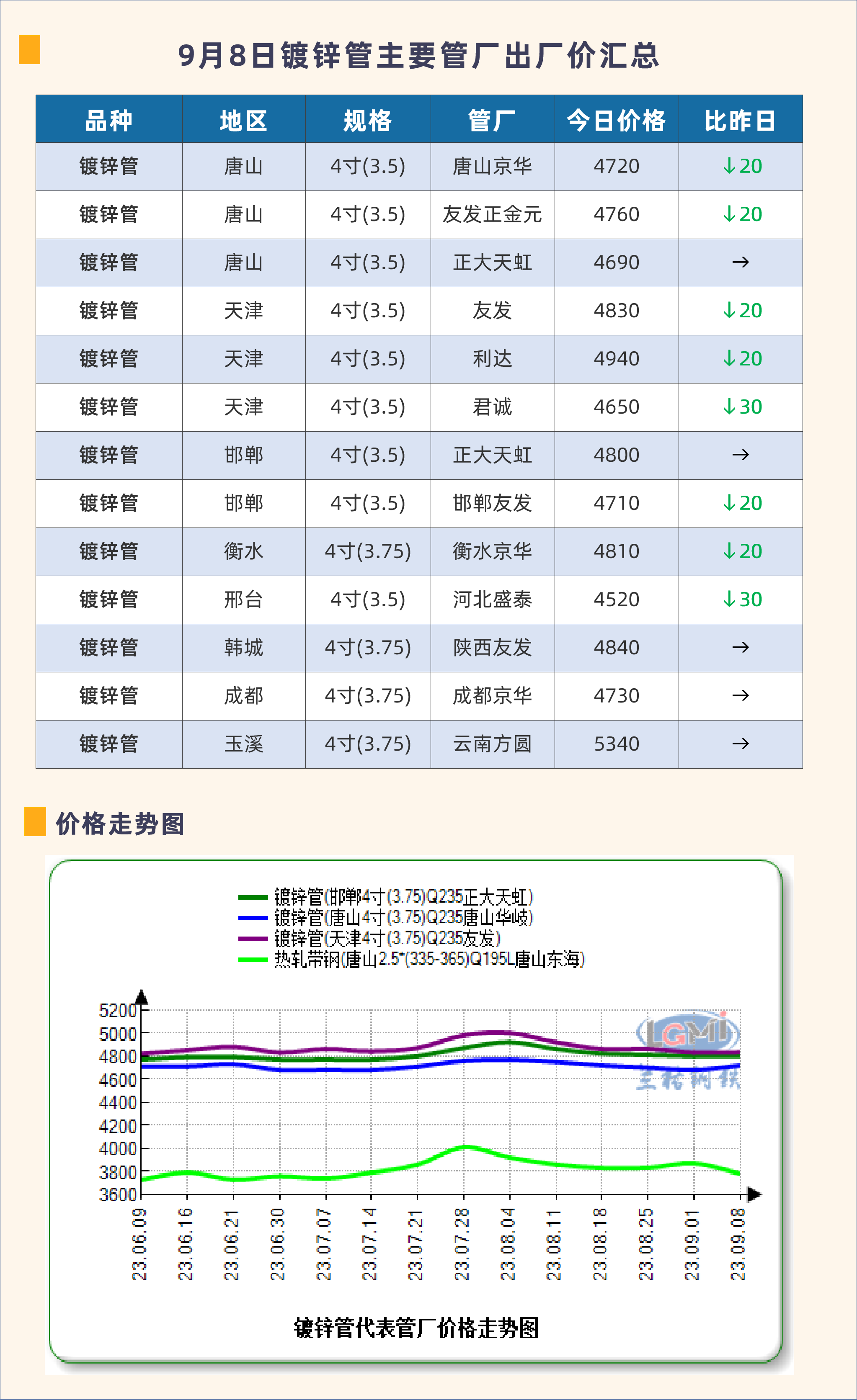The height and width of the screenshot is (1400, 857).
Task: Click the 友发正金元 factory cell
Action: pyautogui.click(x=492, y=214)
